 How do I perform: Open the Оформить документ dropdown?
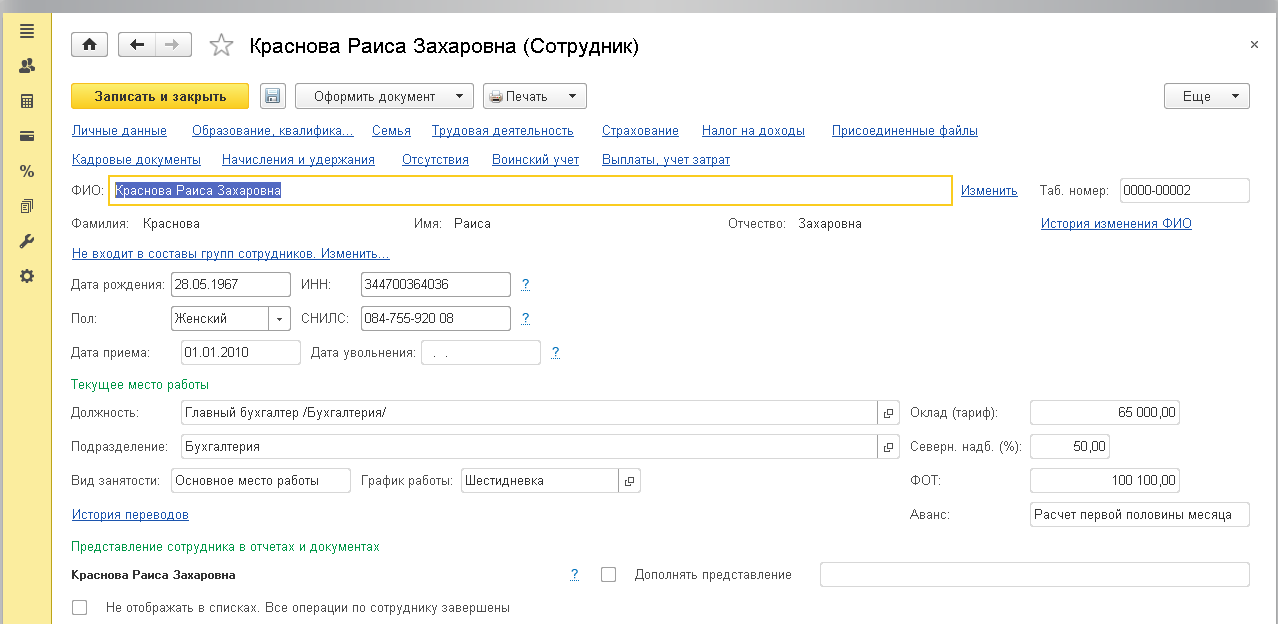tap(384, 96)
